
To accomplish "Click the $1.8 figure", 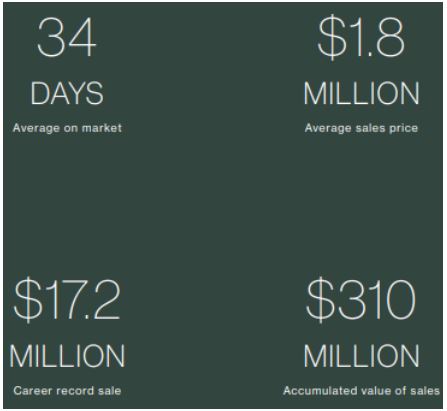I will pos(361,37).
